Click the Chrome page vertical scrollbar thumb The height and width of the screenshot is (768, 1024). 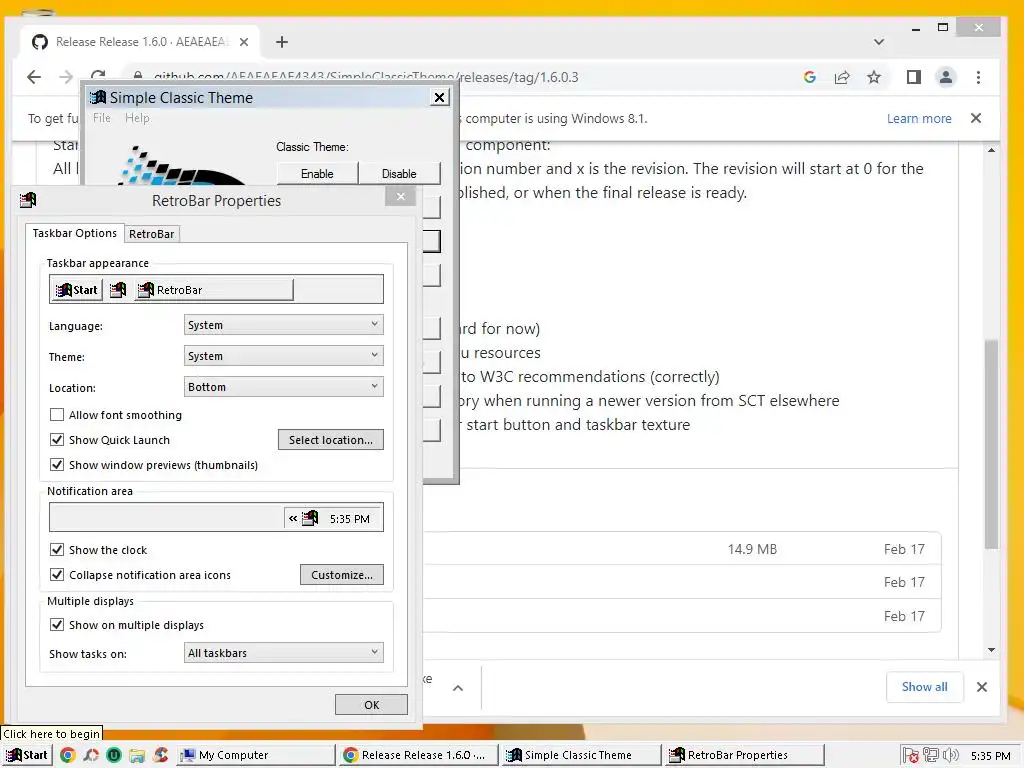991,444
